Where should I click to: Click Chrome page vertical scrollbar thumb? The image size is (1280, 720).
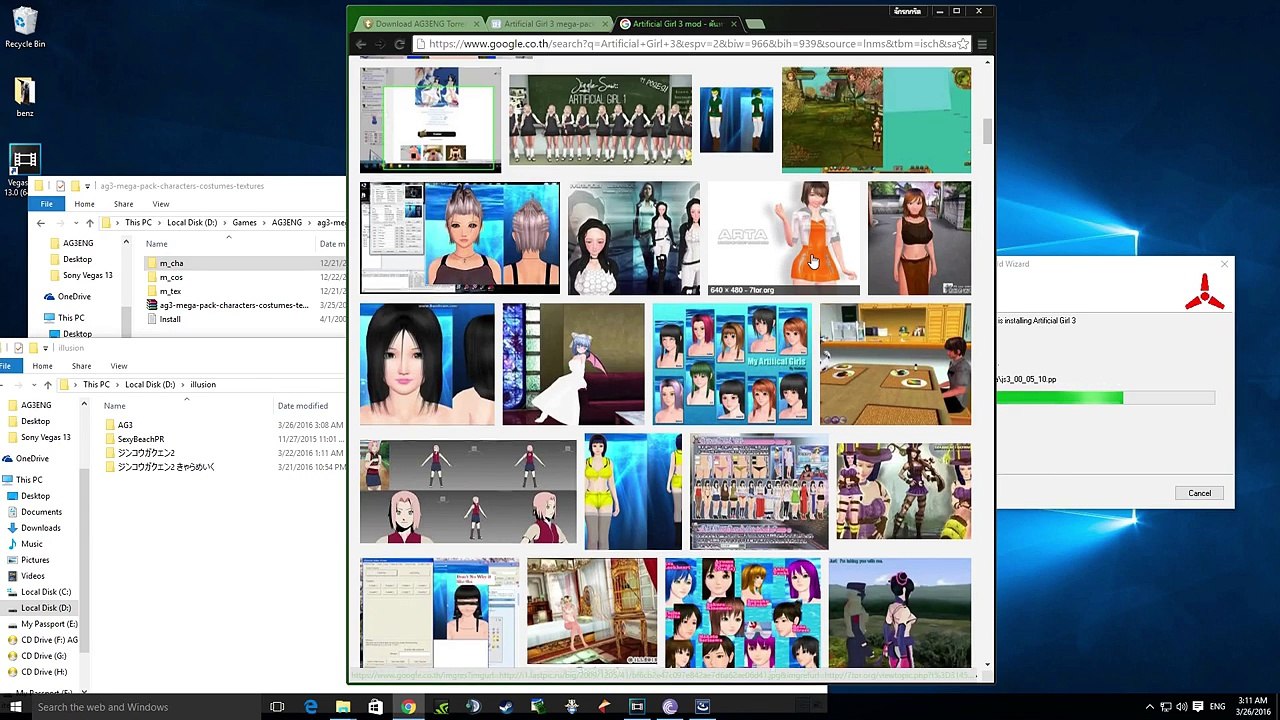987,131
